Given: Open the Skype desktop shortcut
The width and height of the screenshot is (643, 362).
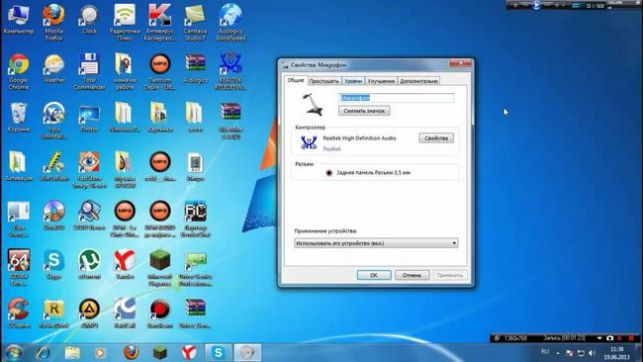Looking at the screenshot, I should 54,265.
